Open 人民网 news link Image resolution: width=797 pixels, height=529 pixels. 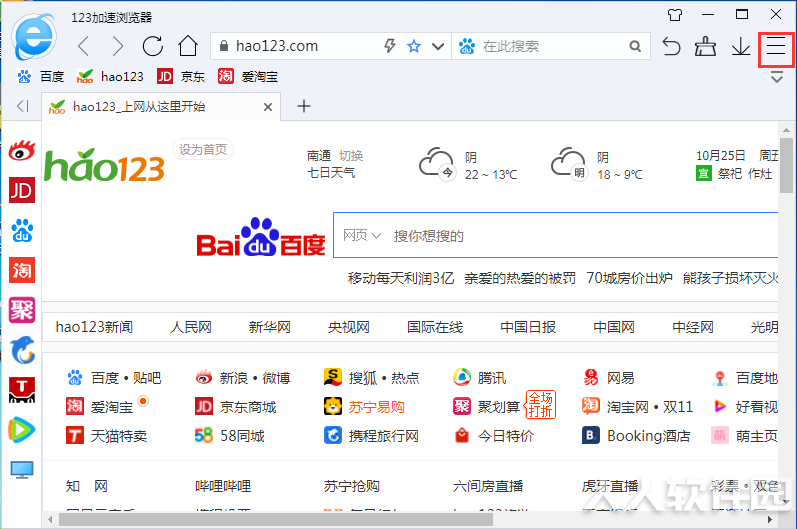pos(191,327)
